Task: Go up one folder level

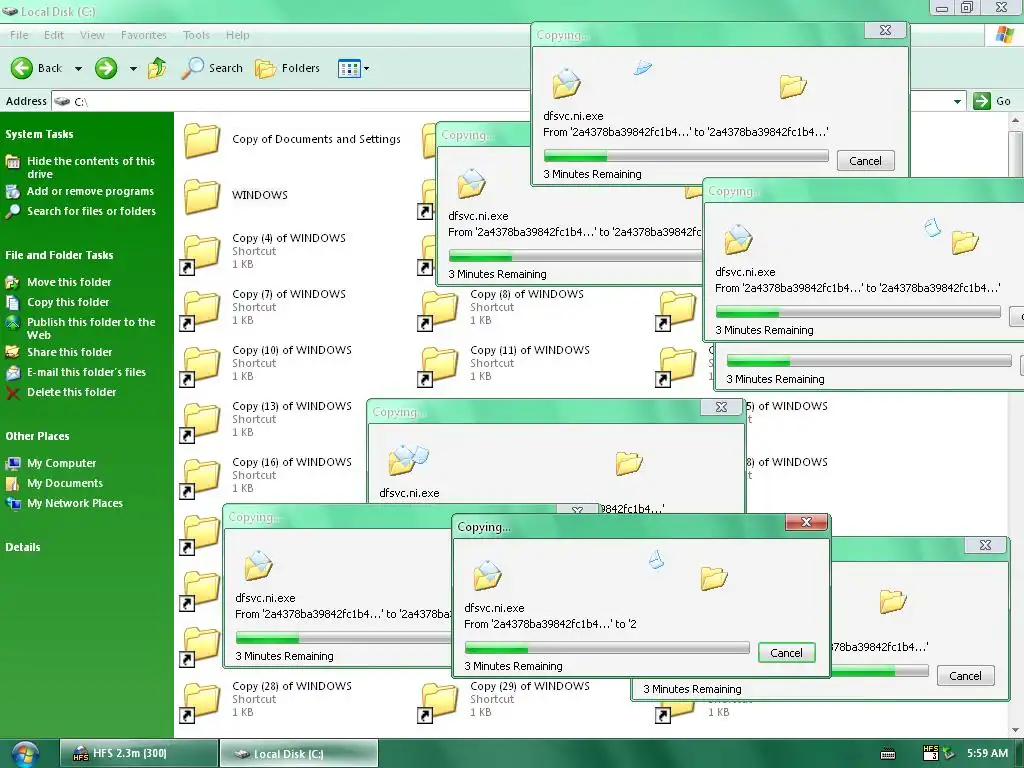Action: point(157,68)
